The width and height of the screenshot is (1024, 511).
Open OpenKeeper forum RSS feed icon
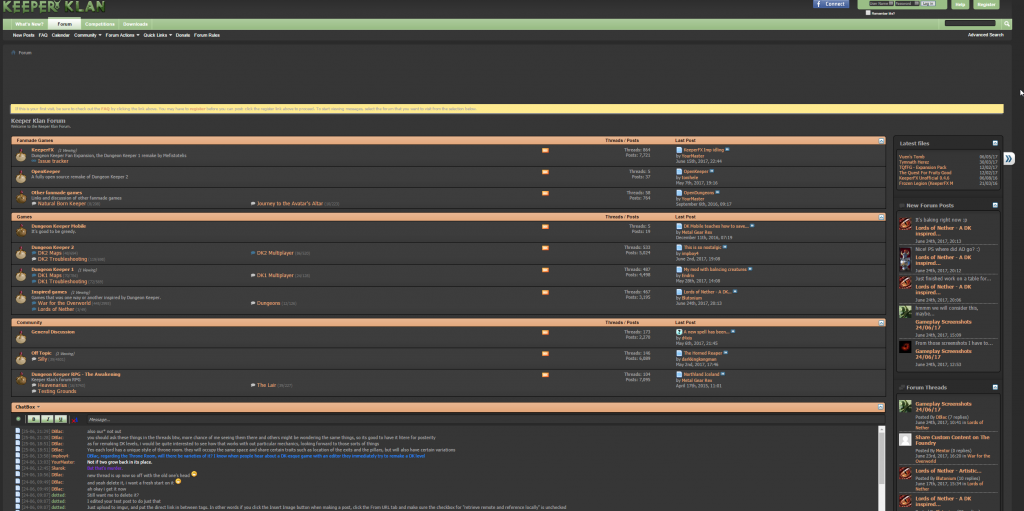coord(545,172)
